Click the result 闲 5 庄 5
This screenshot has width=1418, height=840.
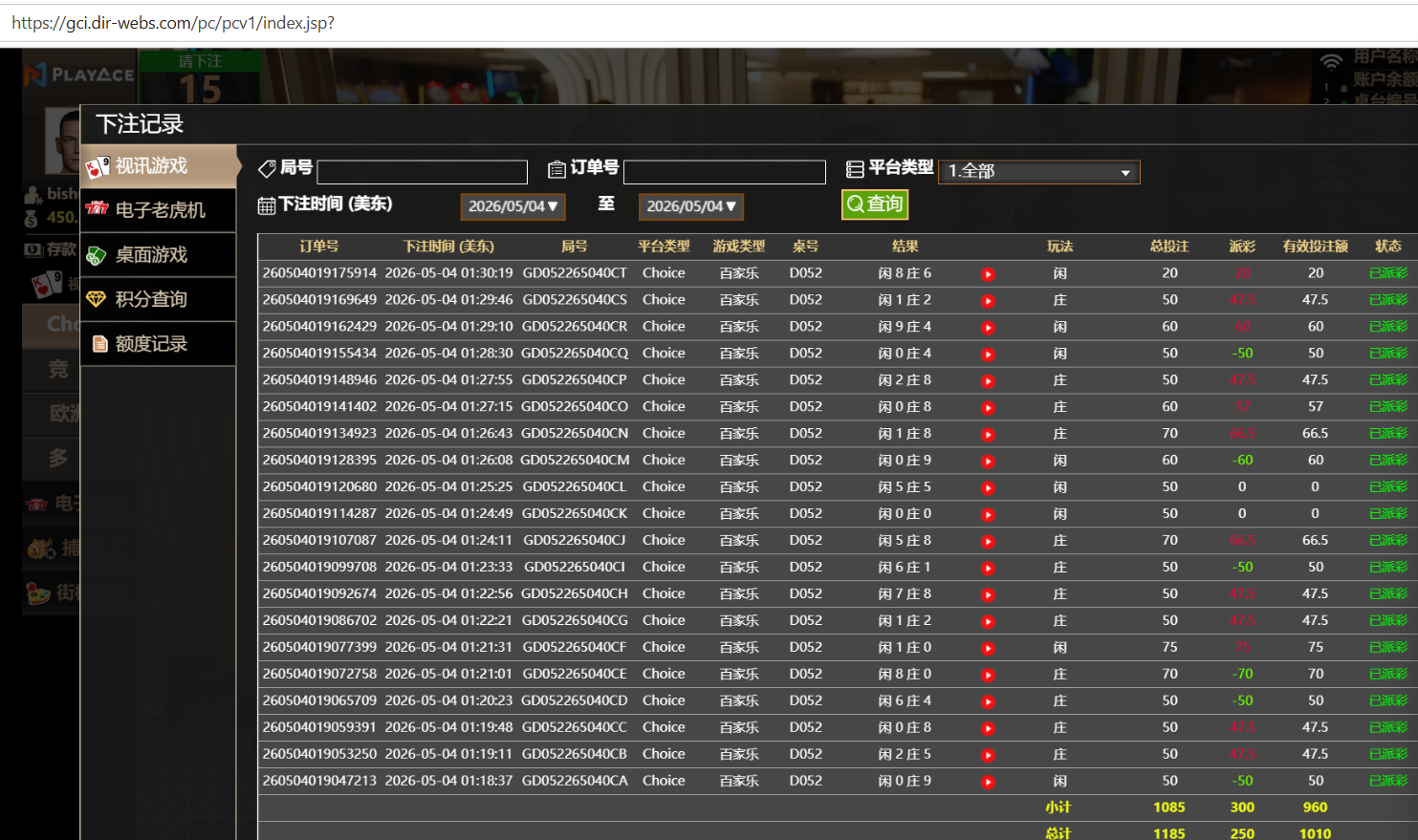pos(905,487)
